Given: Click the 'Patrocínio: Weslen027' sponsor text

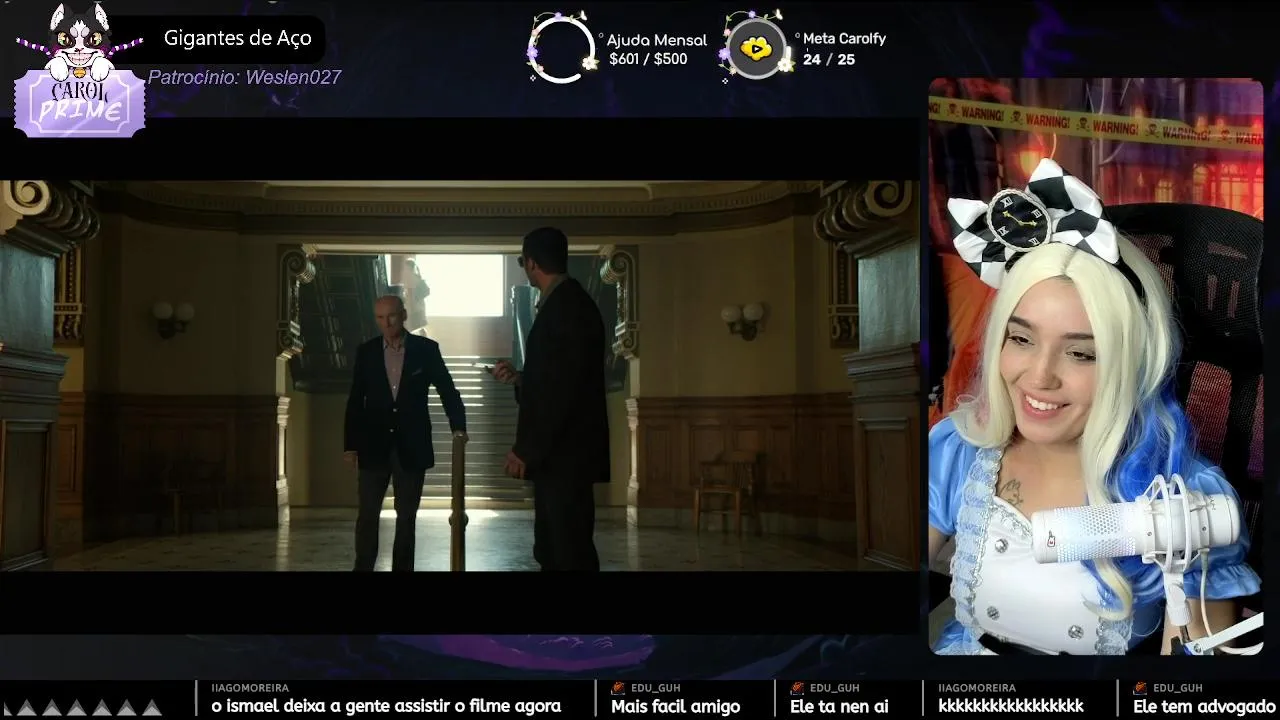Looking at the screenshot, I should coord(245,77).
